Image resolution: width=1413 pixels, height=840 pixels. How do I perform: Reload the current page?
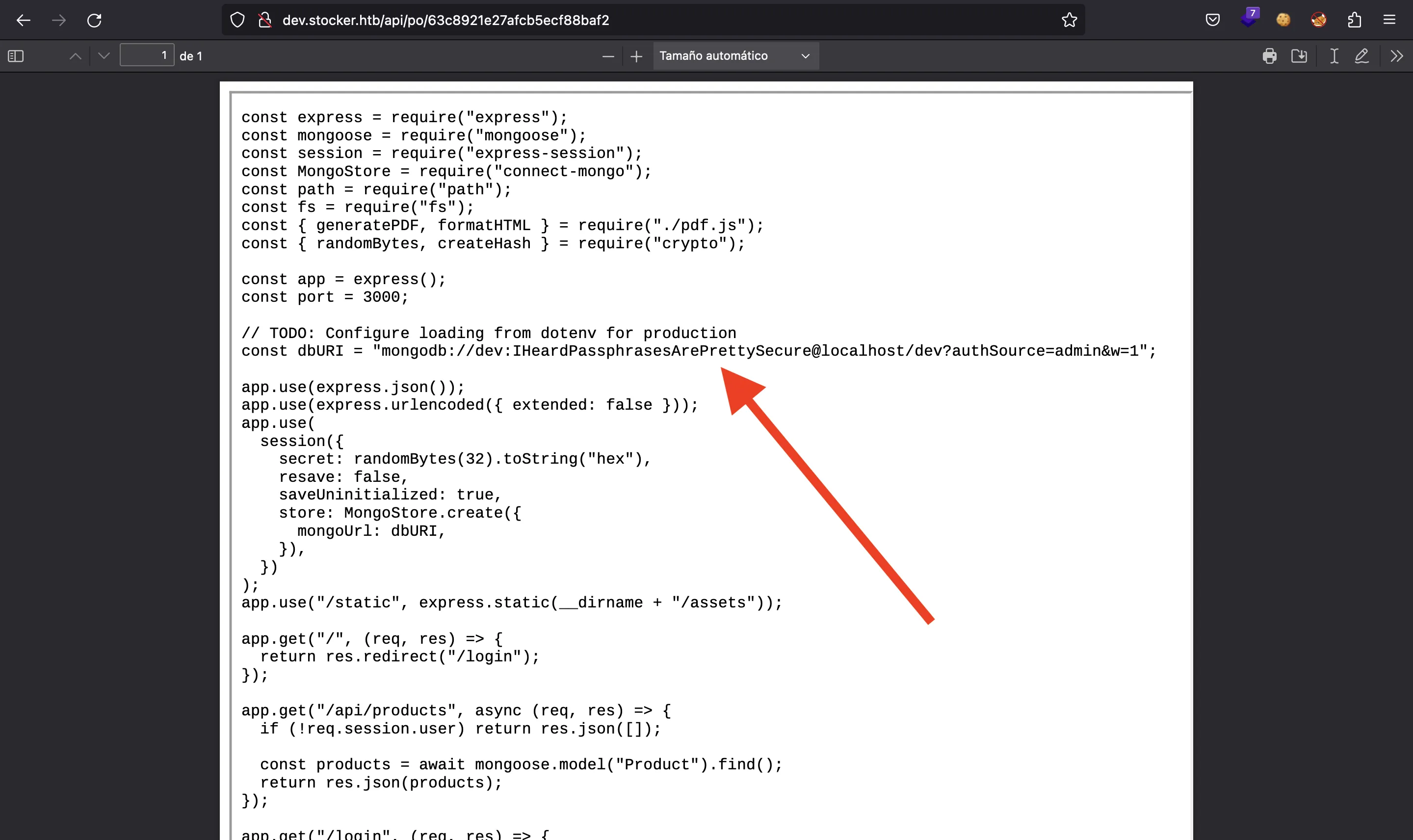coord(95,21)
